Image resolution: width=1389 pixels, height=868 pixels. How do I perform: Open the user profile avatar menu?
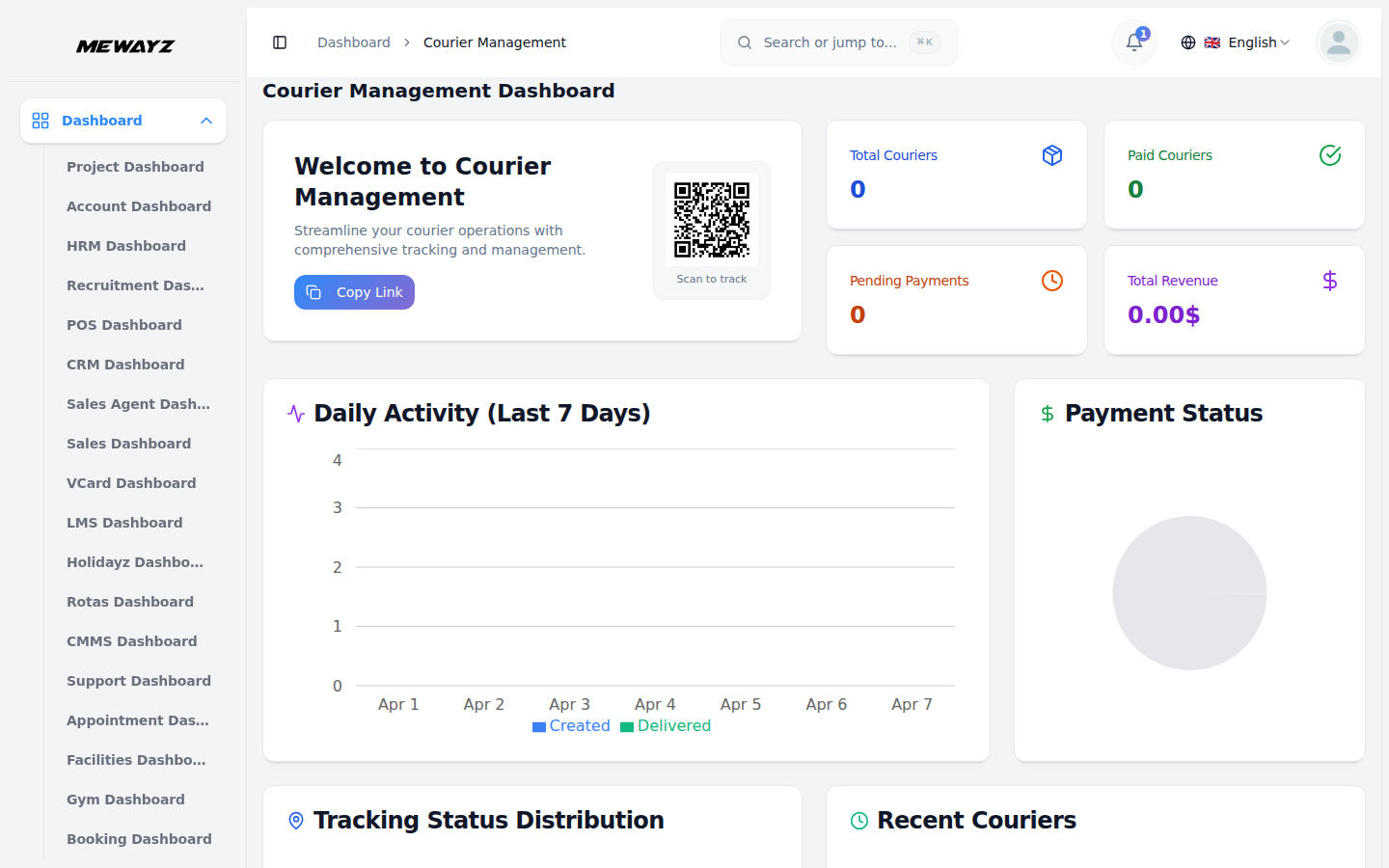(x=1338, y=42)
